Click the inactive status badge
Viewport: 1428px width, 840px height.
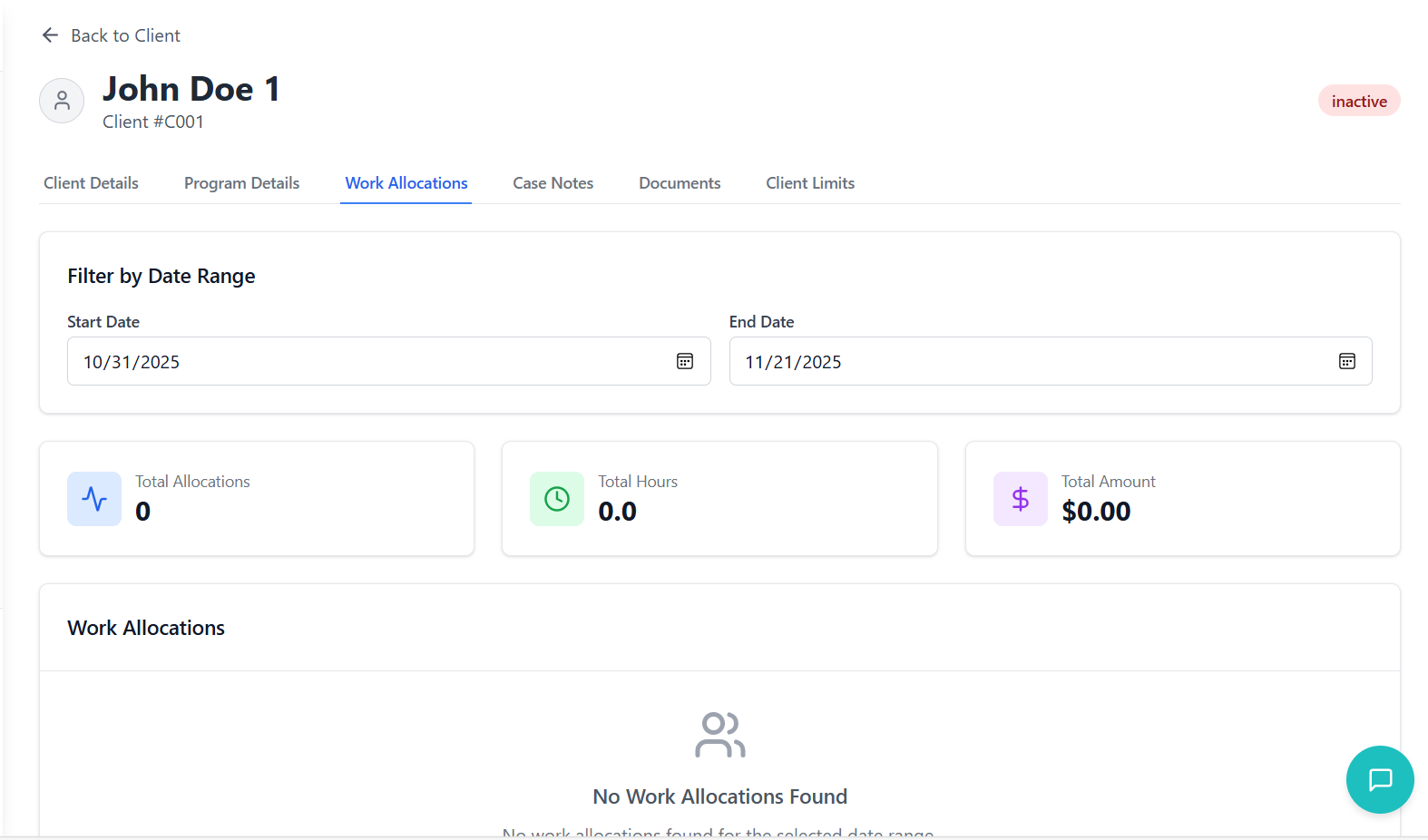pyautogui.click(x=1358, y=102)
